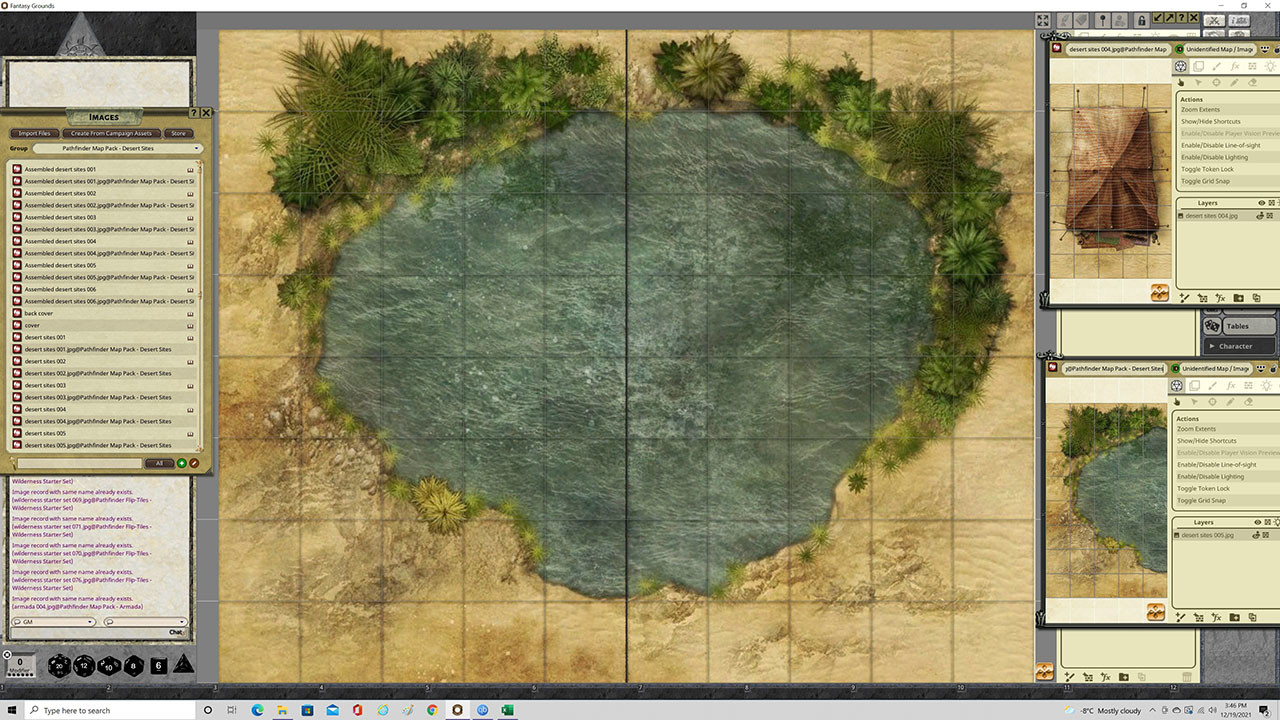Expand the Character section in the sidebar

click(x=1238, y=346)
